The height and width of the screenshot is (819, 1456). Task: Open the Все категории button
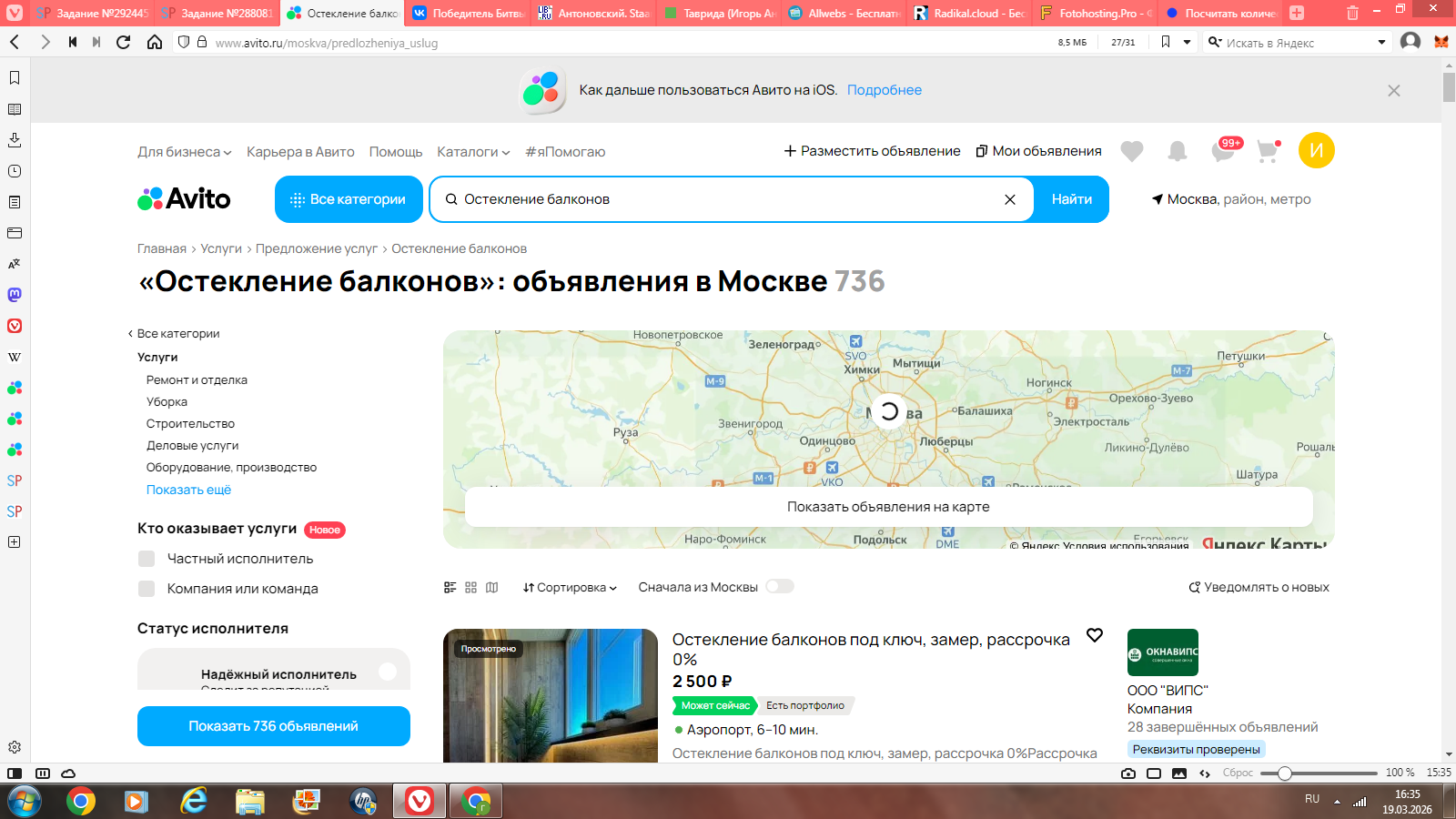coord(349,199)
